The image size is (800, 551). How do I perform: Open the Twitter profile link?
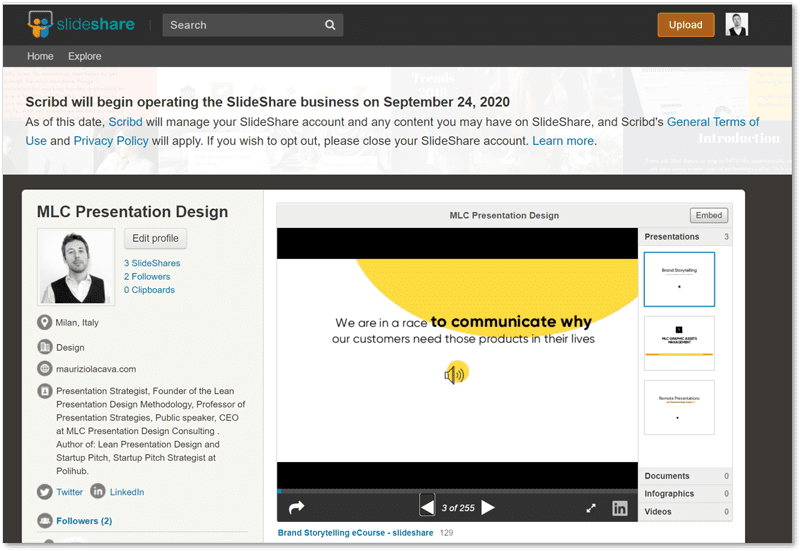[69, 492]
